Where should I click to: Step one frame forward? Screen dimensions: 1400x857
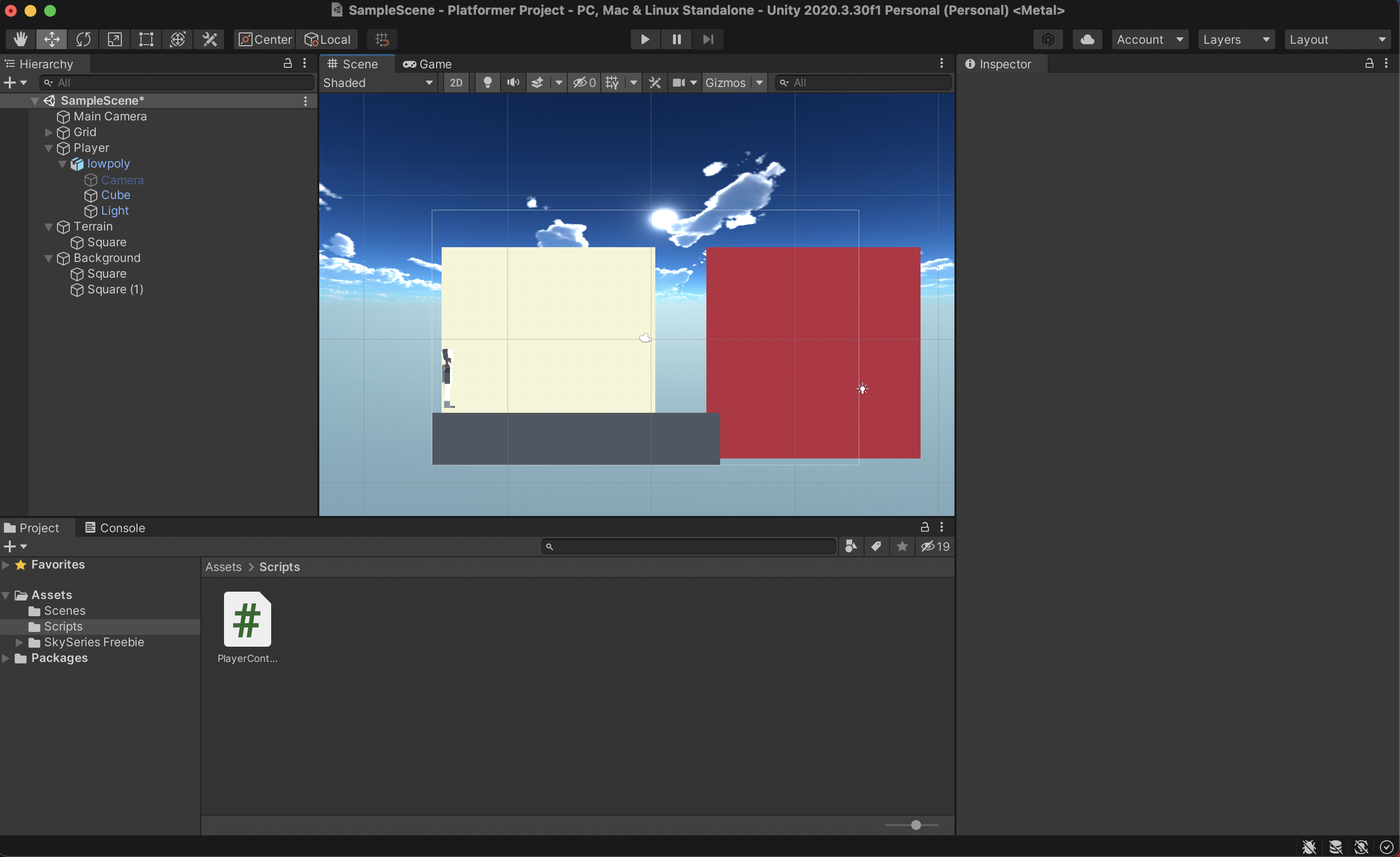(708, 39)
